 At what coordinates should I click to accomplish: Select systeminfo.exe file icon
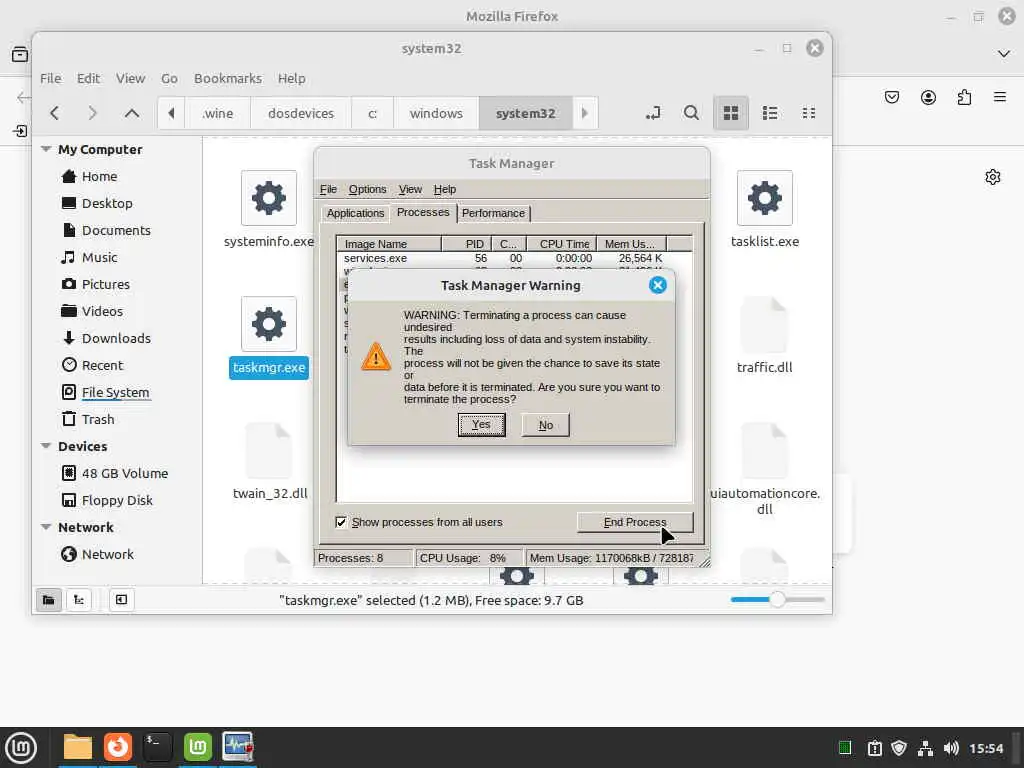[x=268, y=198]
